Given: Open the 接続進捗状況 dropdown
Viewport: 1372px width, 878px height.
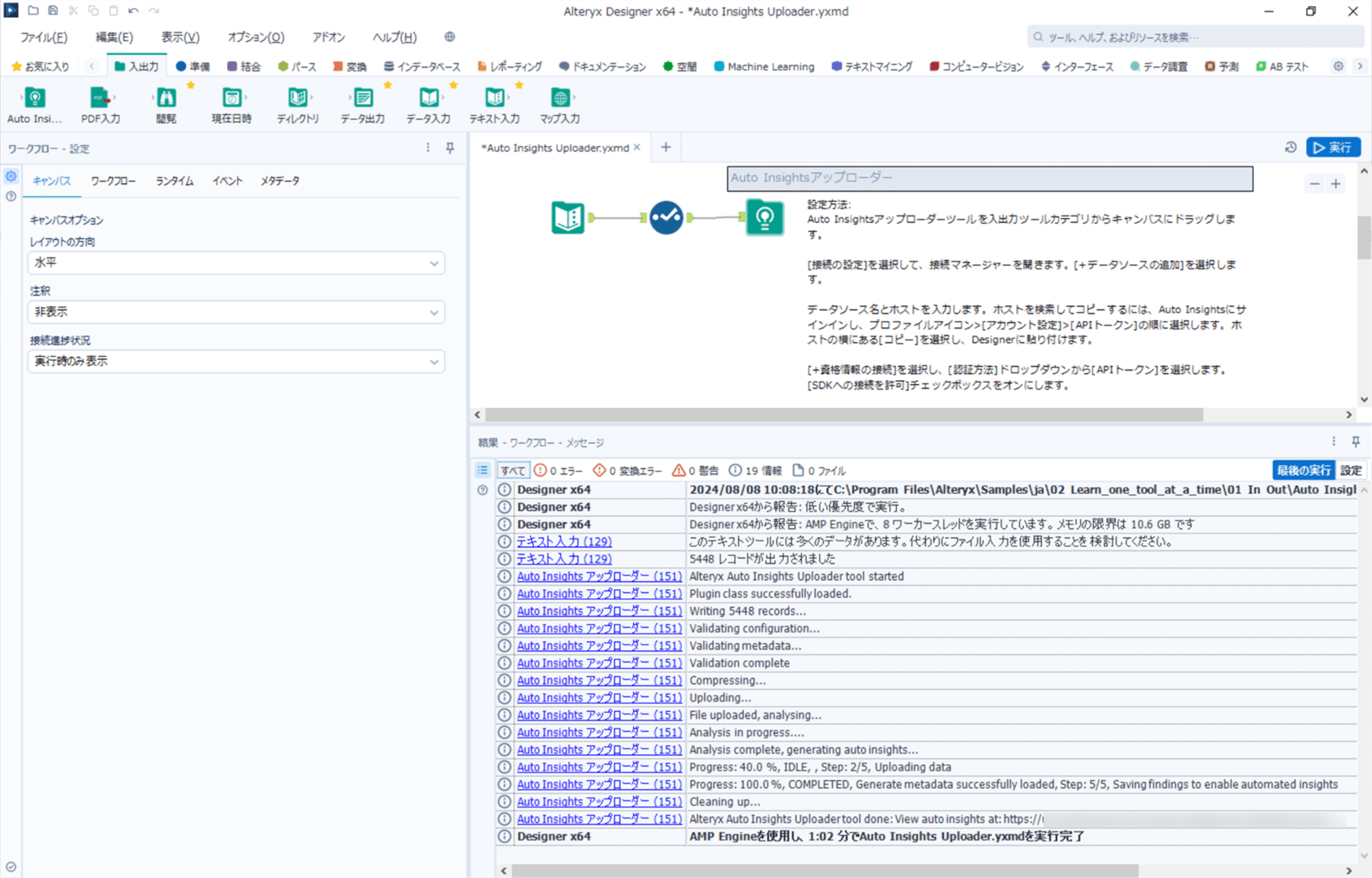Looking at the screenshot, I should coord(236,361).
